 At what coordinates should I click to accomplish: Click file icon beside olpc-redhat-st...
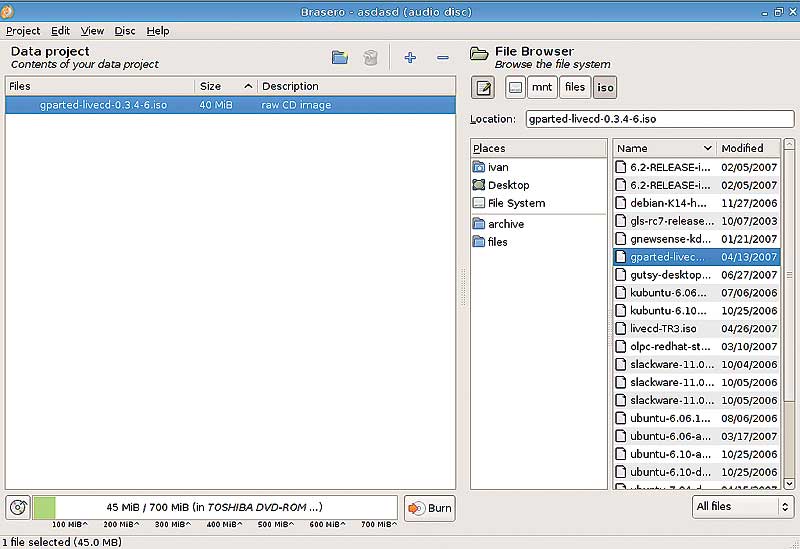click(620, 346)
